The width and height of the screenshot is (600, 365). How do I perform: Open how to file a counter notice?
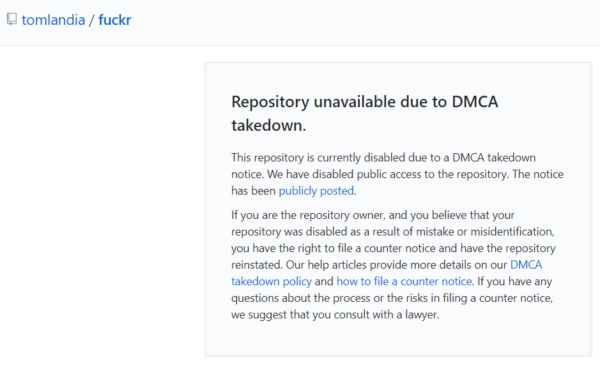point(404,282)
